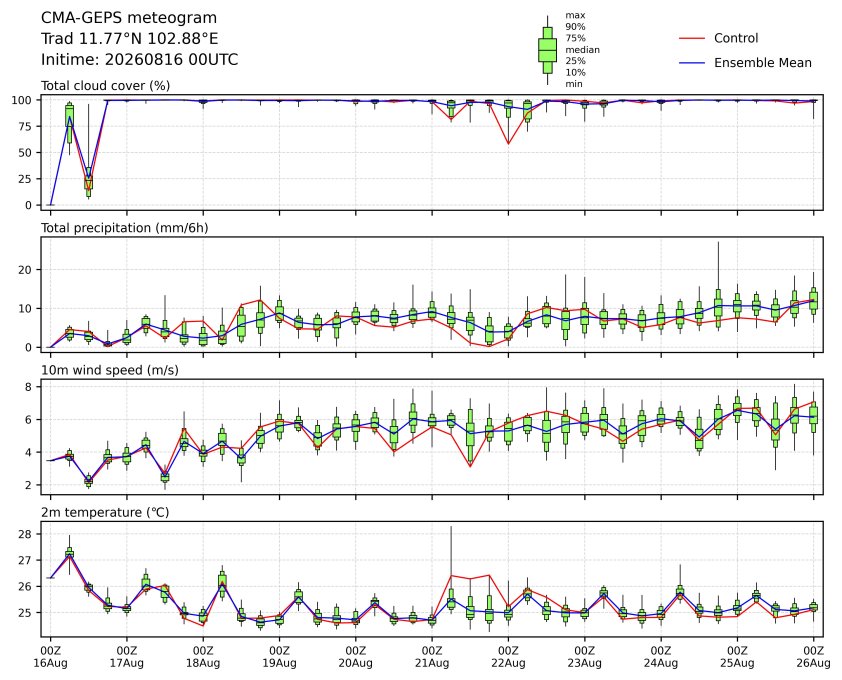Image resolution: width=842 pixels, height=680 pixels.
Task: Click the "Total precipitation (mm/6h)" panel title
Action: pos(125,228)
